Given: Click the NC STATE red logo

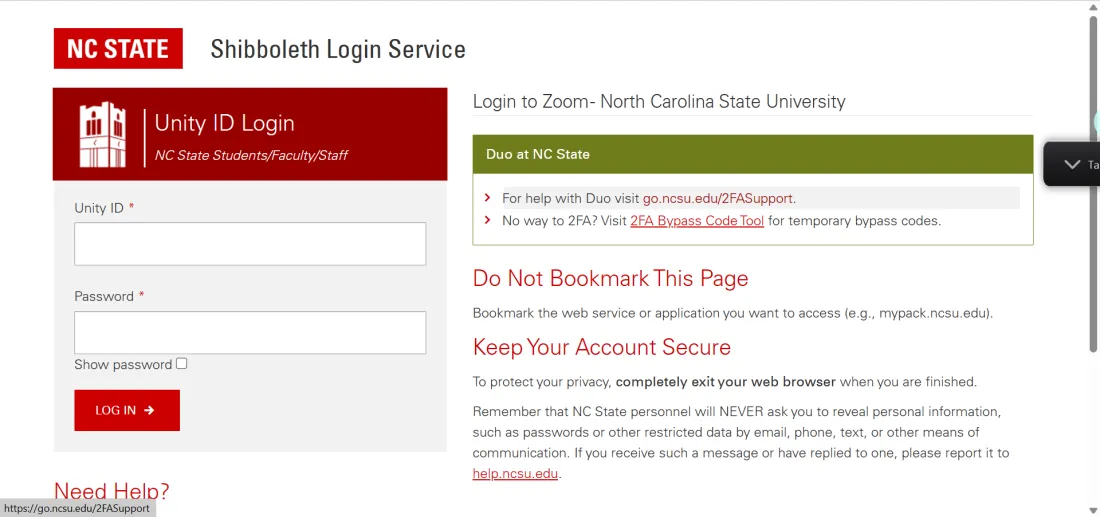Looking at the screenshot, I should point(118,48).
